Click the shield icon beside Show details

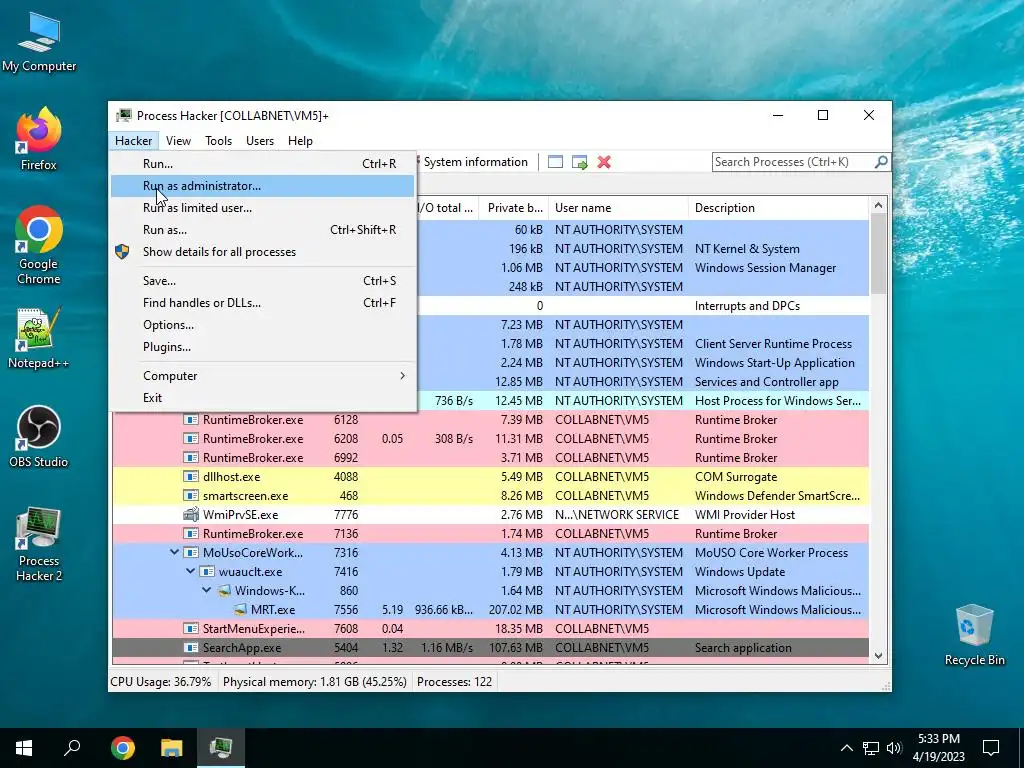122,251
